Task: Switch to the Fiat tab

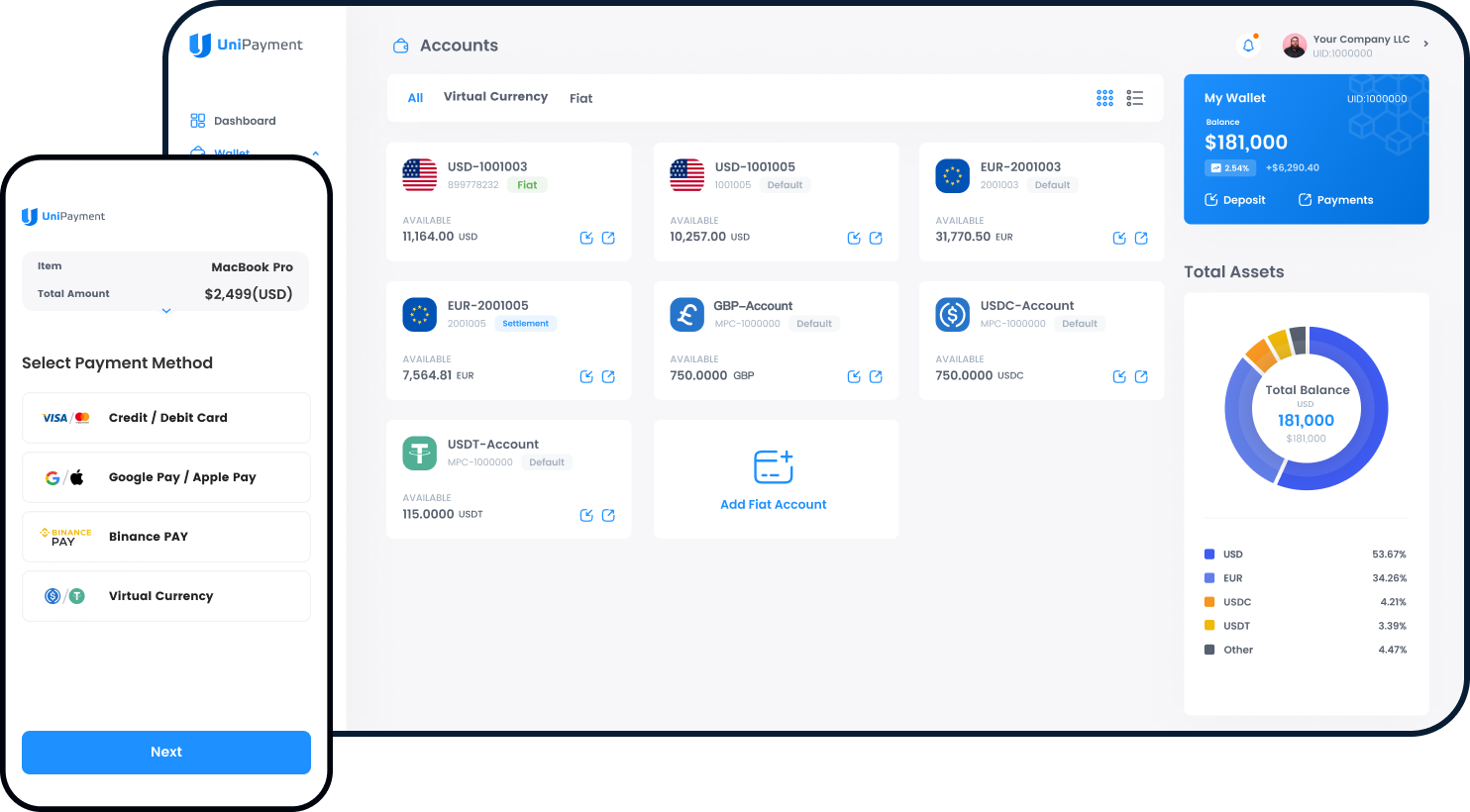Action: (x=580, y=98)
